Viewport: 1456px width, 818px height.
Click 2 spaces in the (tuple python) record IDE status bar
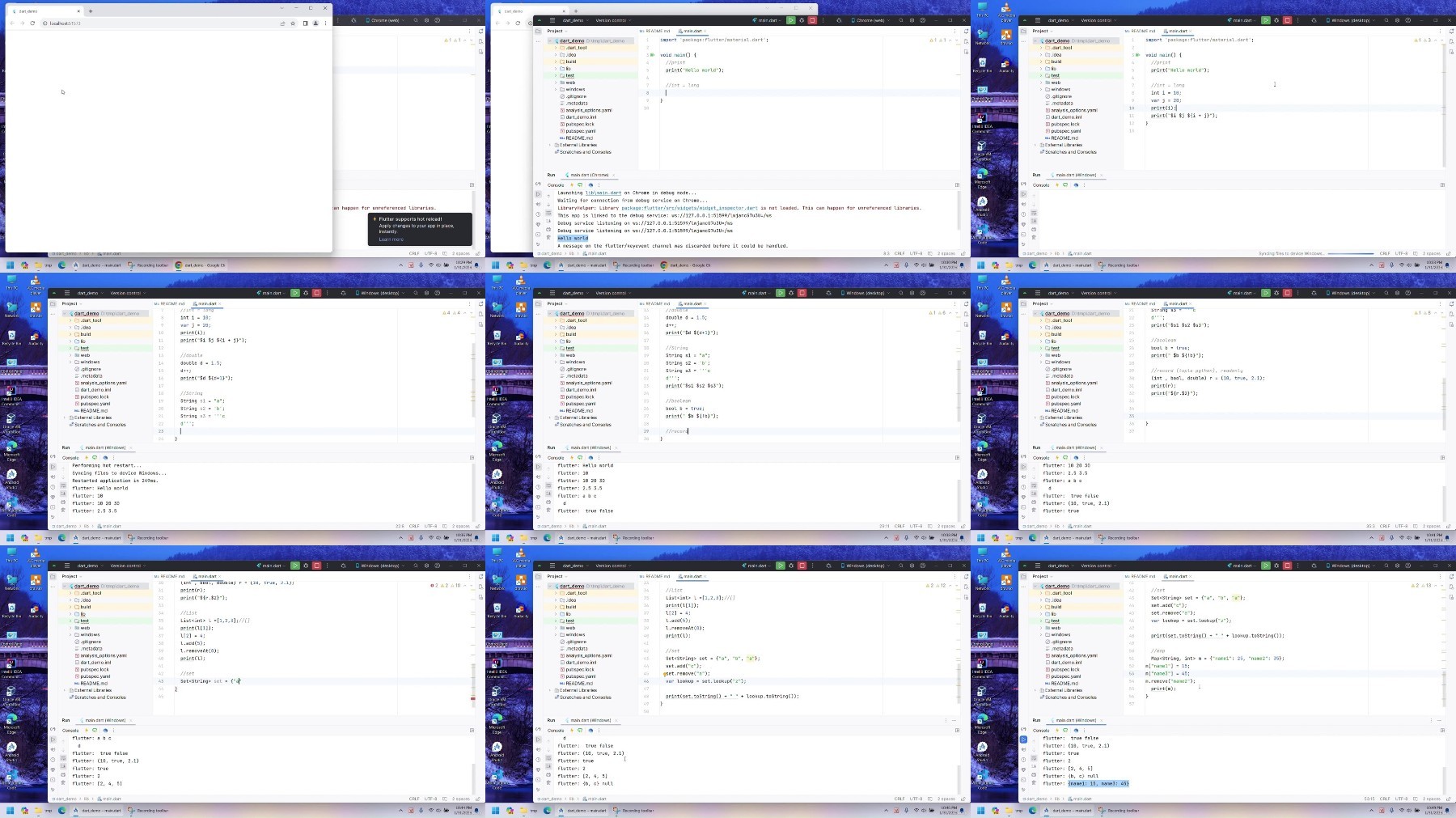pyautogui.click(x=1432, y=526)
